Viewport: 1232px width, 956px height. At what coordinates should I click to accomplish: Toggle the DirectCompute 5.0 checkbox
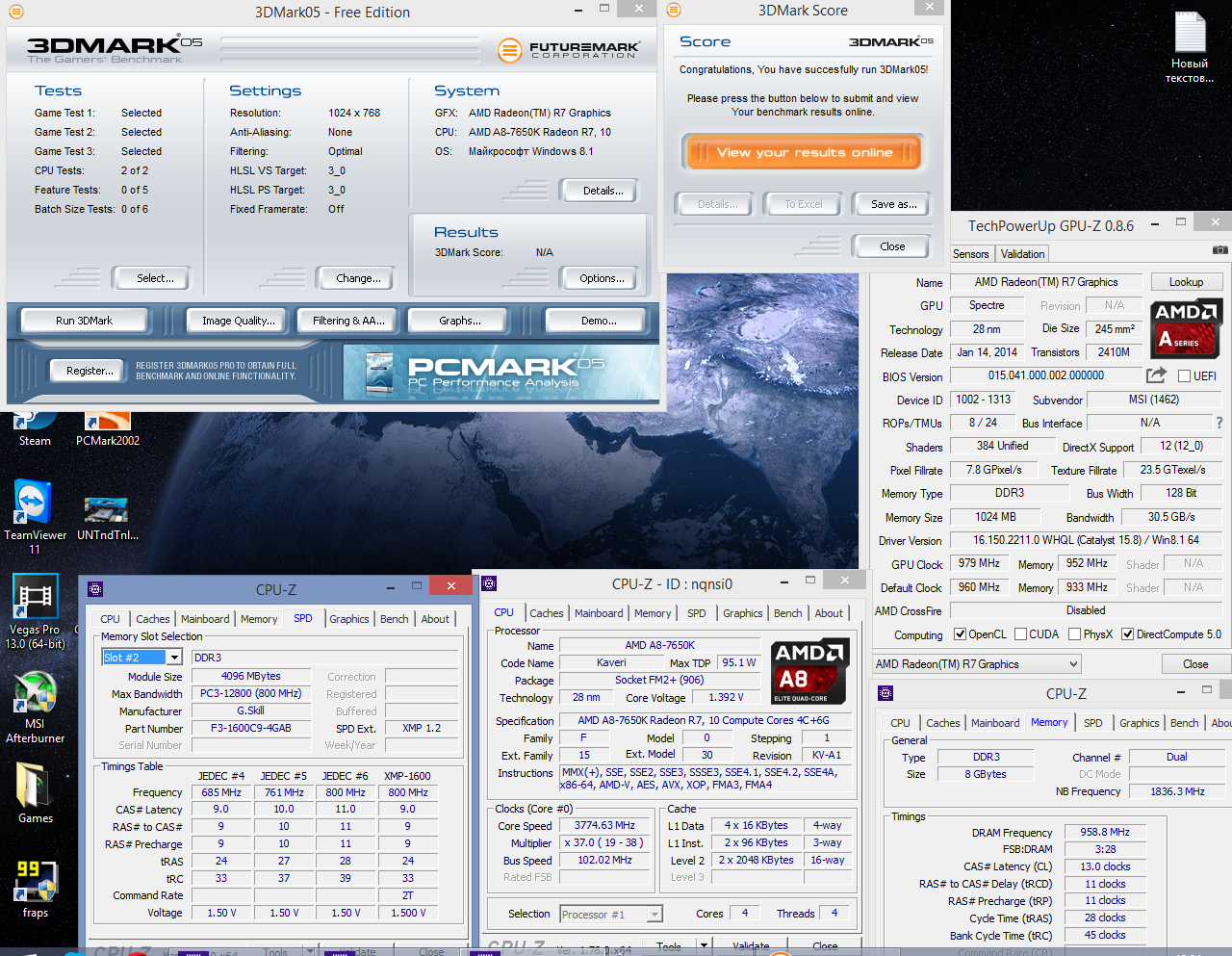pos(1127,634)
